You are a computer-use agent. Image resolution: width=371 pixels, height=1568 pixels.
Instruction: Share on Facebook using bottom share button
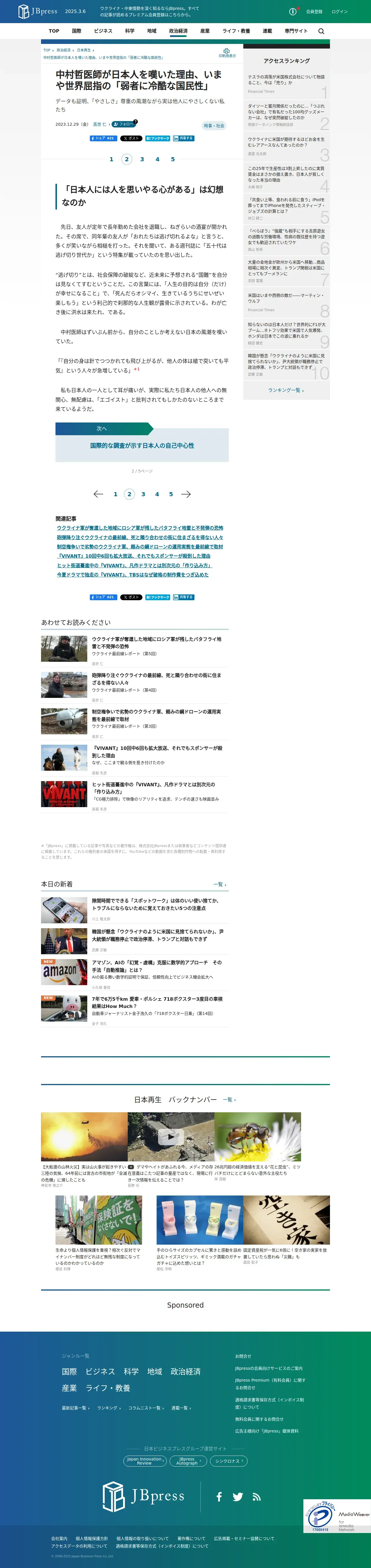click(x=103, y=597)
